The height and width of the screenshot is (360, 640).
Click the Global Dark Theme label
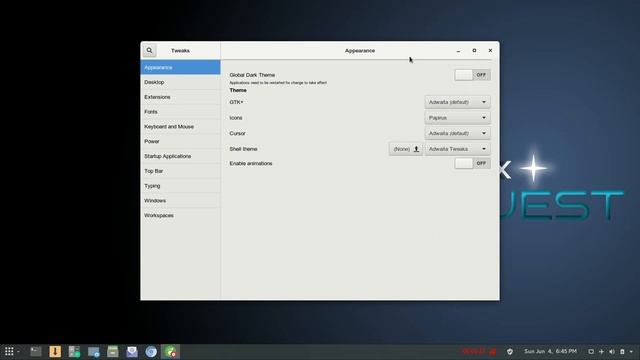[x=252, y=75]
